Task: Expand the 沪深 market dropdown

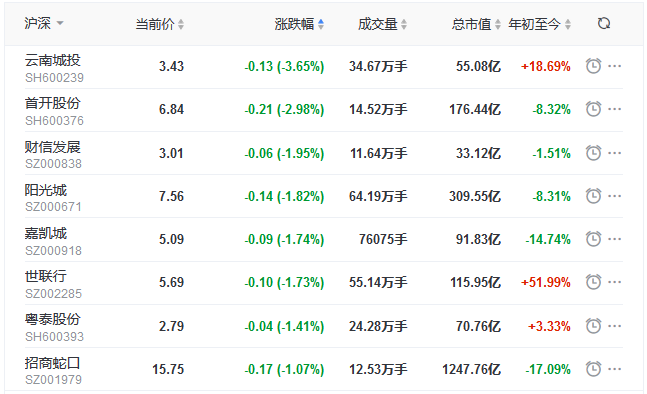Action: 44,23
